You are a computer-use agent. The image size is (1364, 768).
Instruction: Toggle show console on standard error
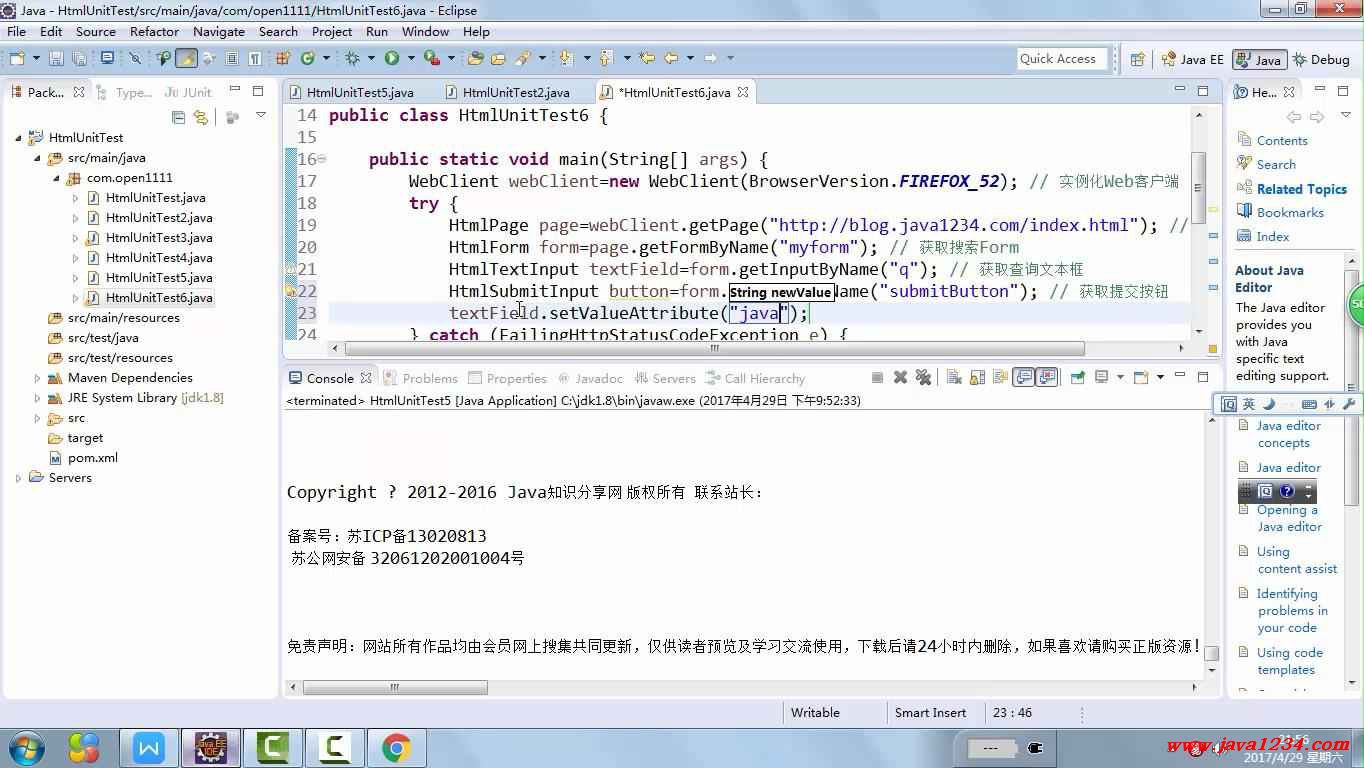point(1047,378)
